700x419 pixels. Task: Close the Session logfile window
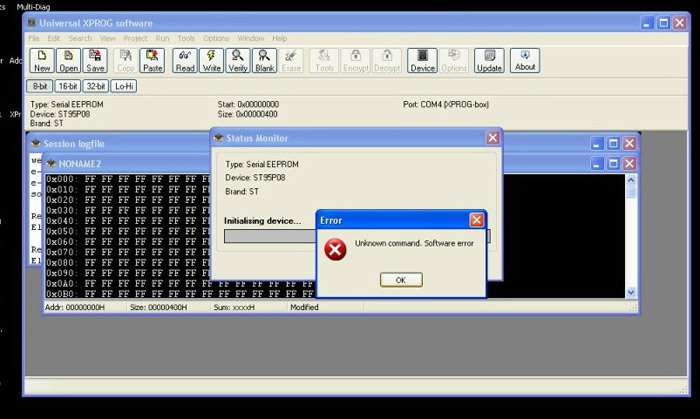click(x=629, y=143)
